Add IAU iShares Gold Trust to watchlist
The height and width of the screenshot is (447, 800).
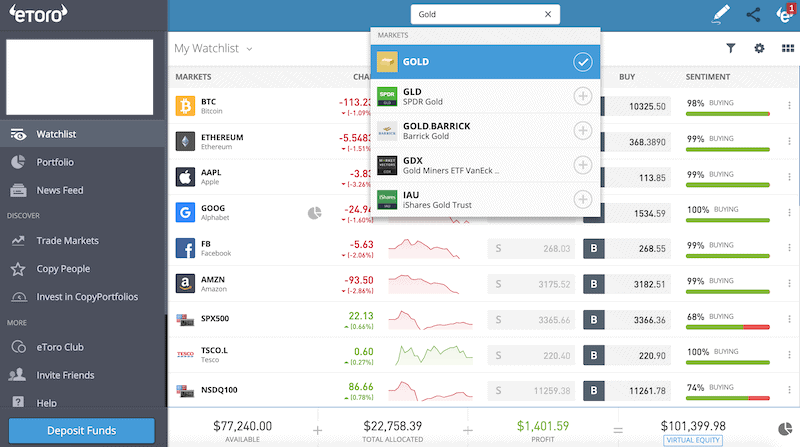tap(583, 199)
